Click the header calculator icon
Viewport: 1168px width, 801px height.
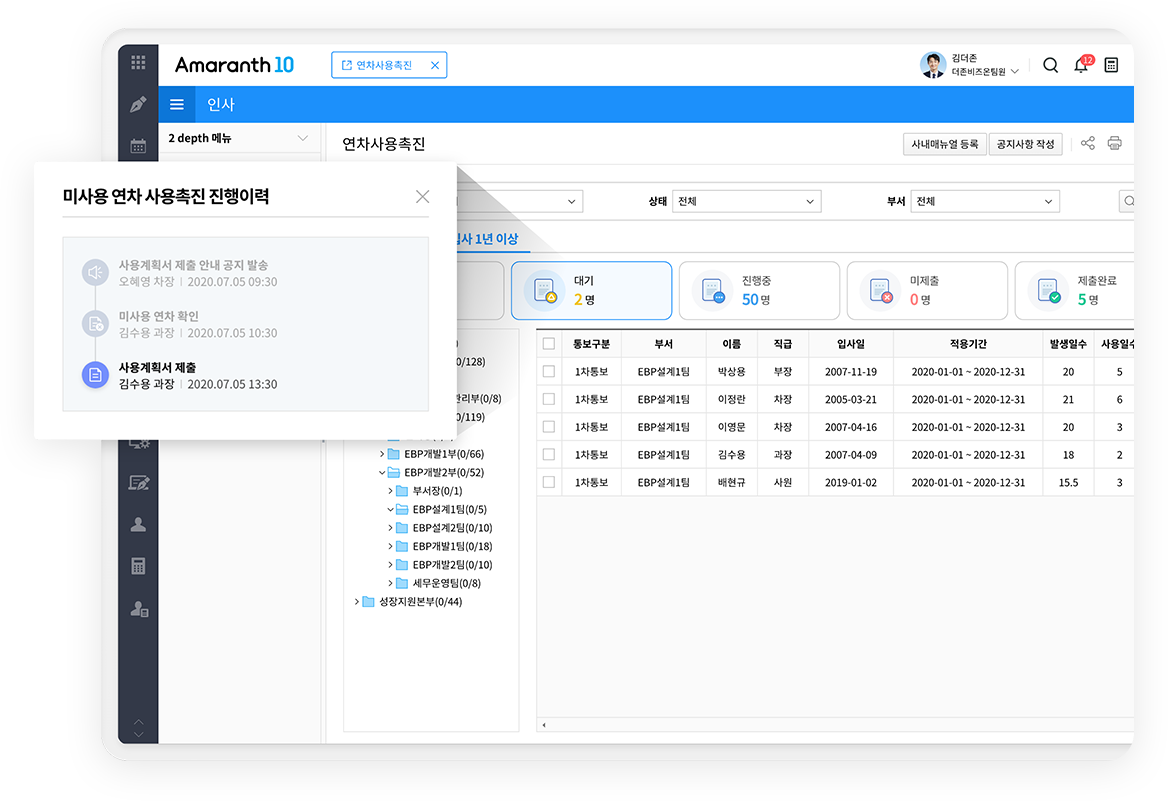coord(1111,66)
